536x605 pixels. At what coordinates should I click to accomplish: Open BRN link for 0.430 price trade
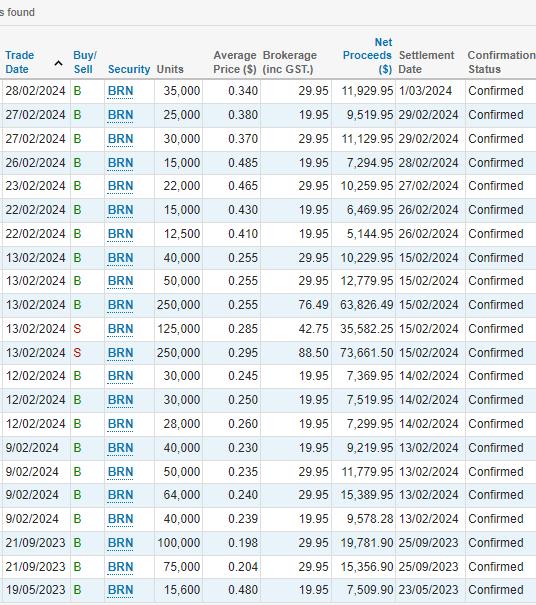pos(120,210)
